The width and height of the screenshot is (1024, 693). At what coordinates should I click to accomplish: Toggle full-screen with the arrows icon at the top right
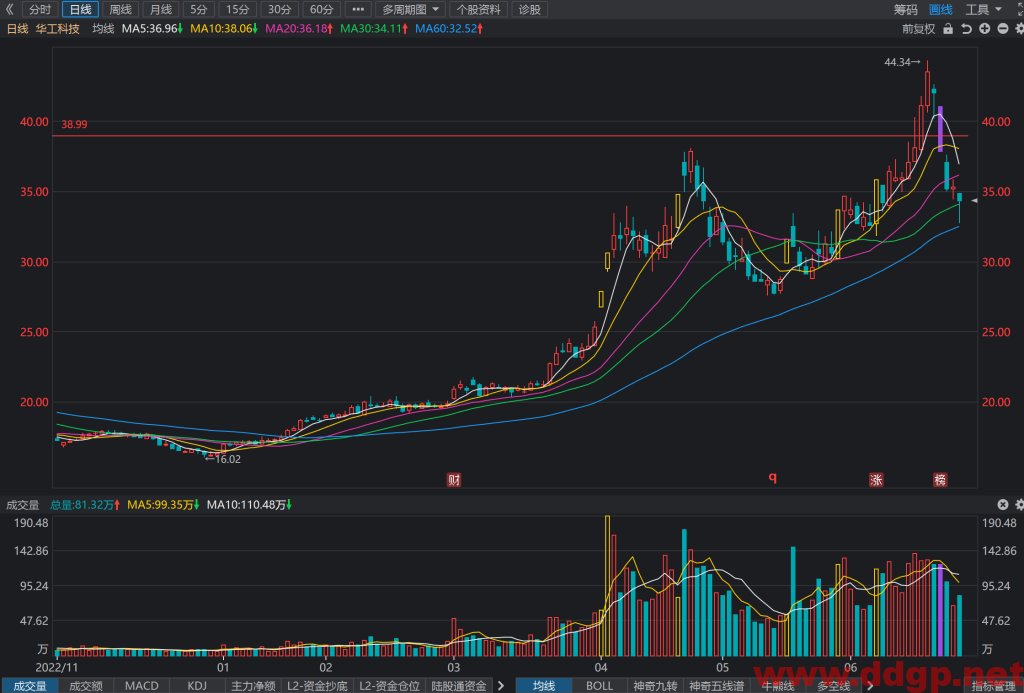(1019, 9)
